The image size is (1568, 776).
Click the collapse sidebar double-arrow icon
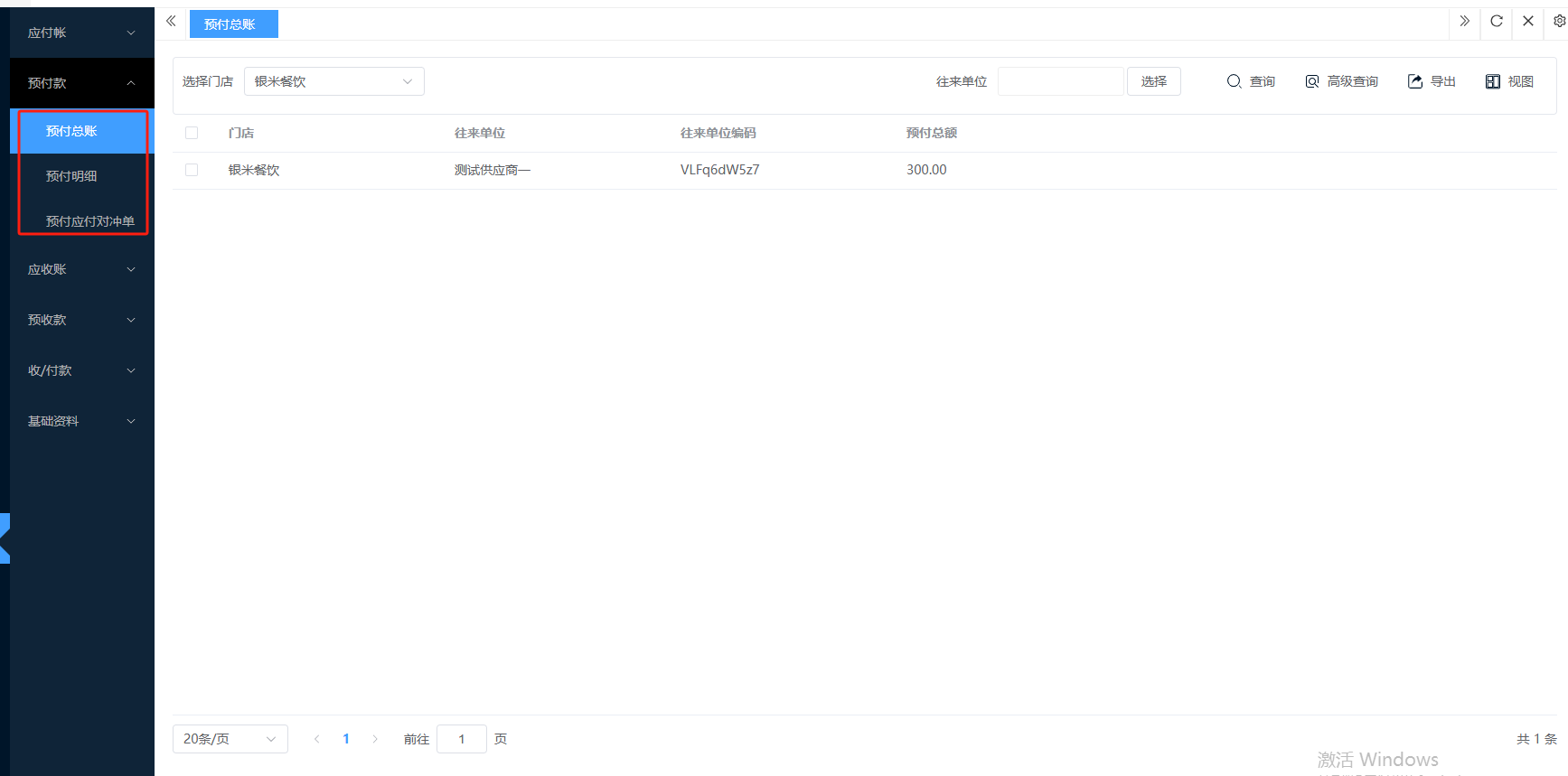pyautogui.click(x=171, y=21)
